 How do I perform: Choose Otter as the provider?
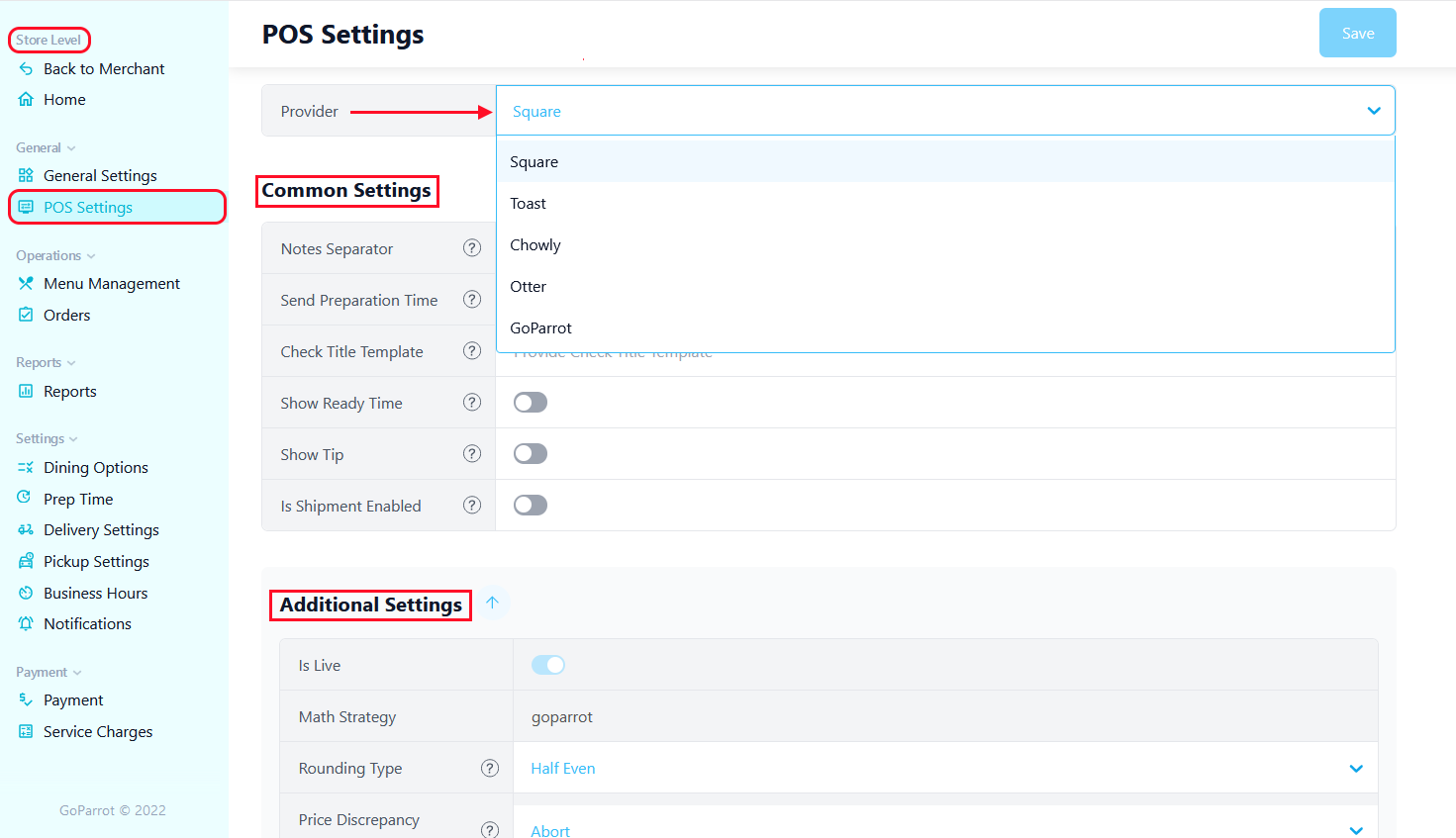[945, 286]
